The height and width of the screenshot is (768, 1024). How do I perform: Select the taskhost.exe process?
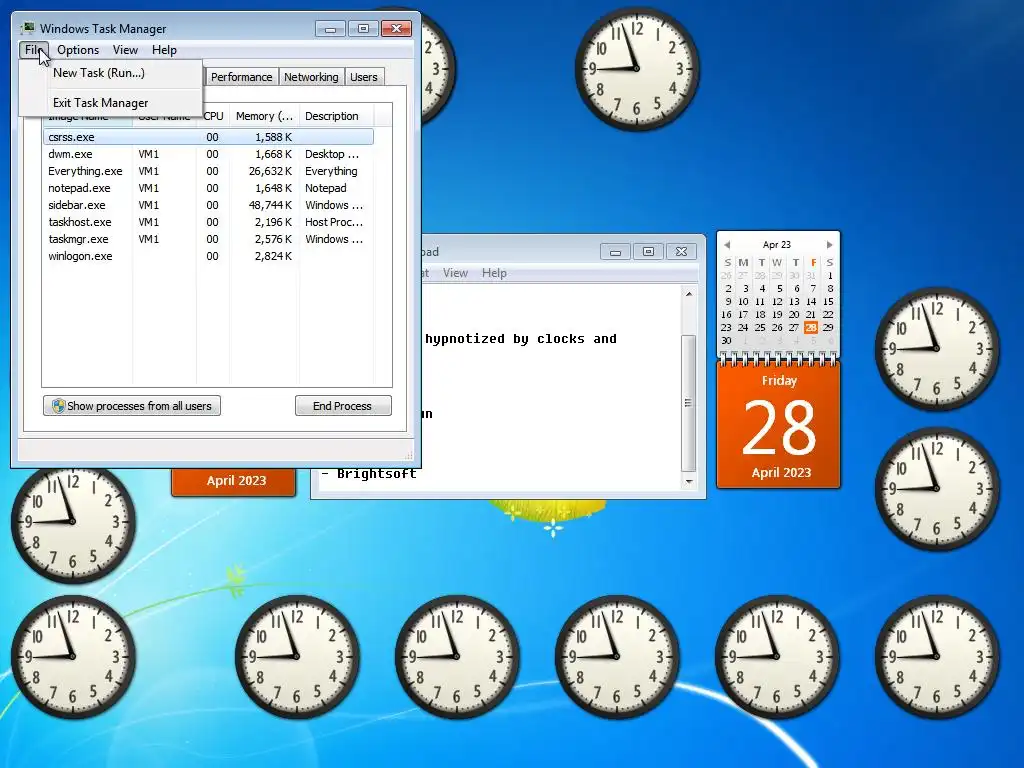point(208,222)
